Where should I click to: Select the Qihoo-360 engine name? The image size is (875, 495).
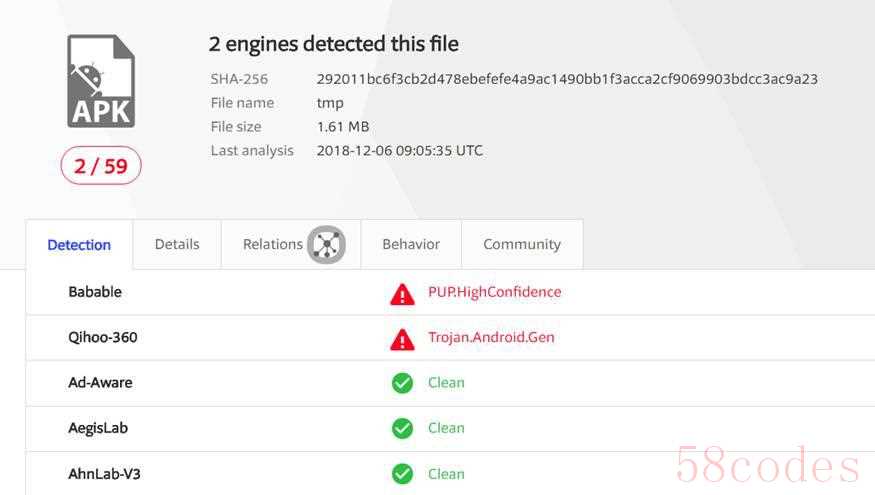103,337
